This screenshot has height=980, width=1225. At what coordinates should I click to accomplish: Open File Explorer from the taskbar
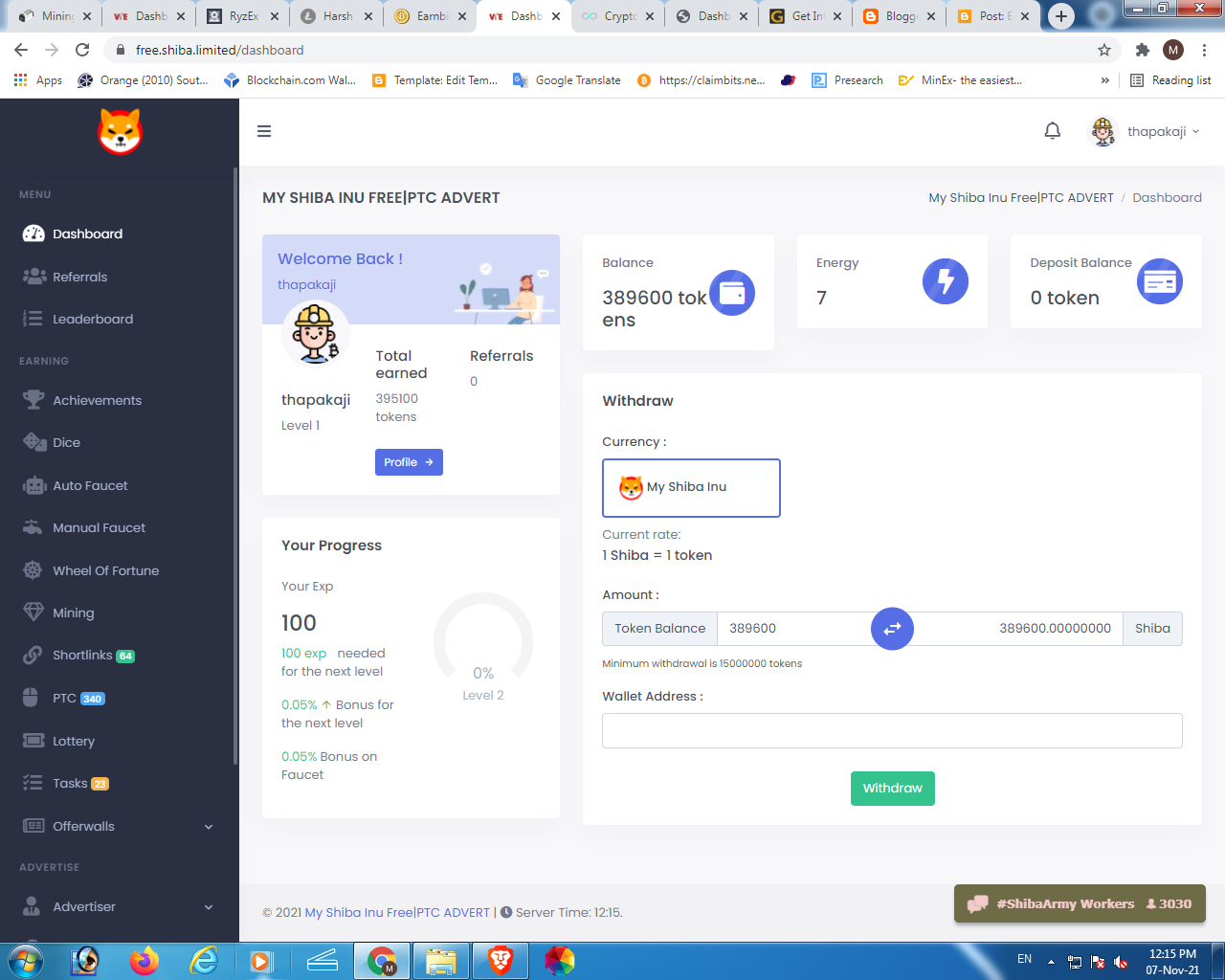click(x=440, y=960)
